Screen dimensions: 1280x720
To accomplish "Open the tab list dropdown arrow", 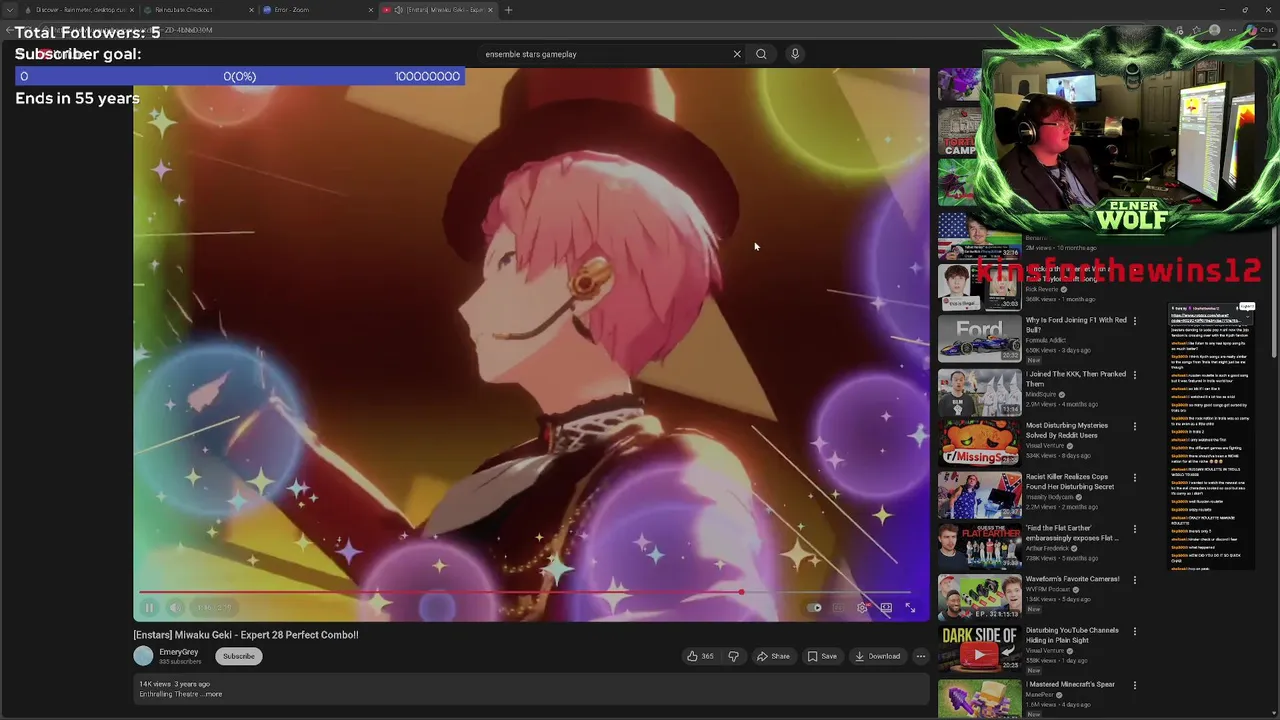I will pyautogui.click(x=9, y=10).
